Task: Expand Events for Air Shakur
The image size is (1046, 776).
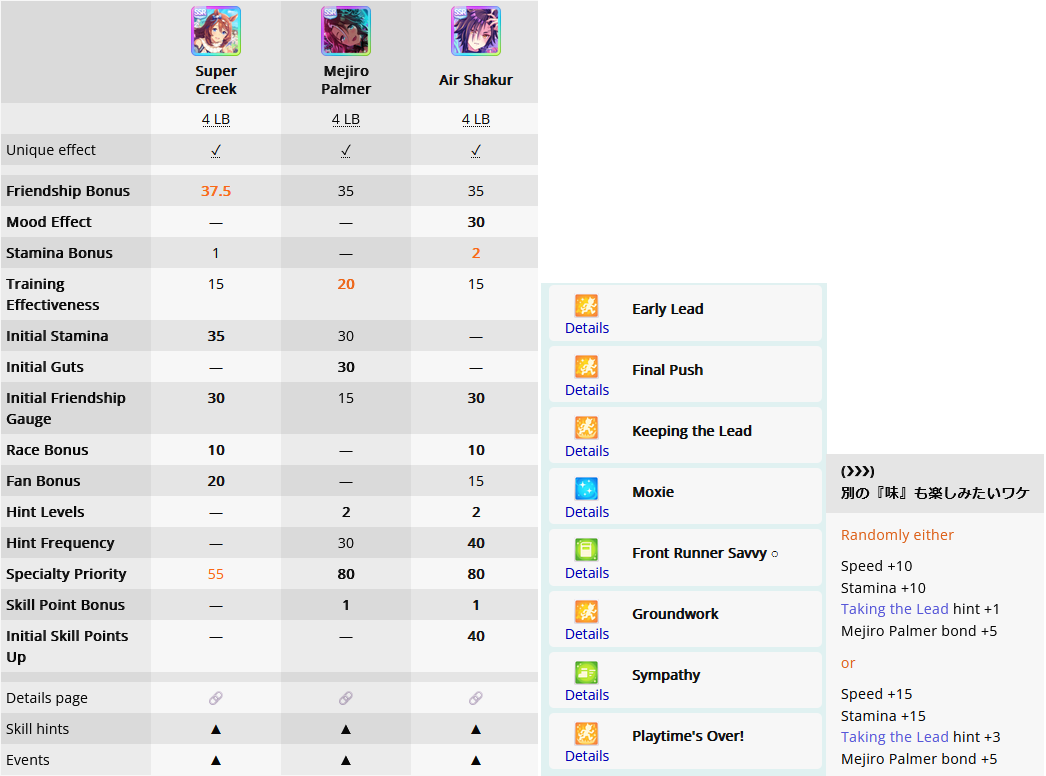Action: point(476,760)
